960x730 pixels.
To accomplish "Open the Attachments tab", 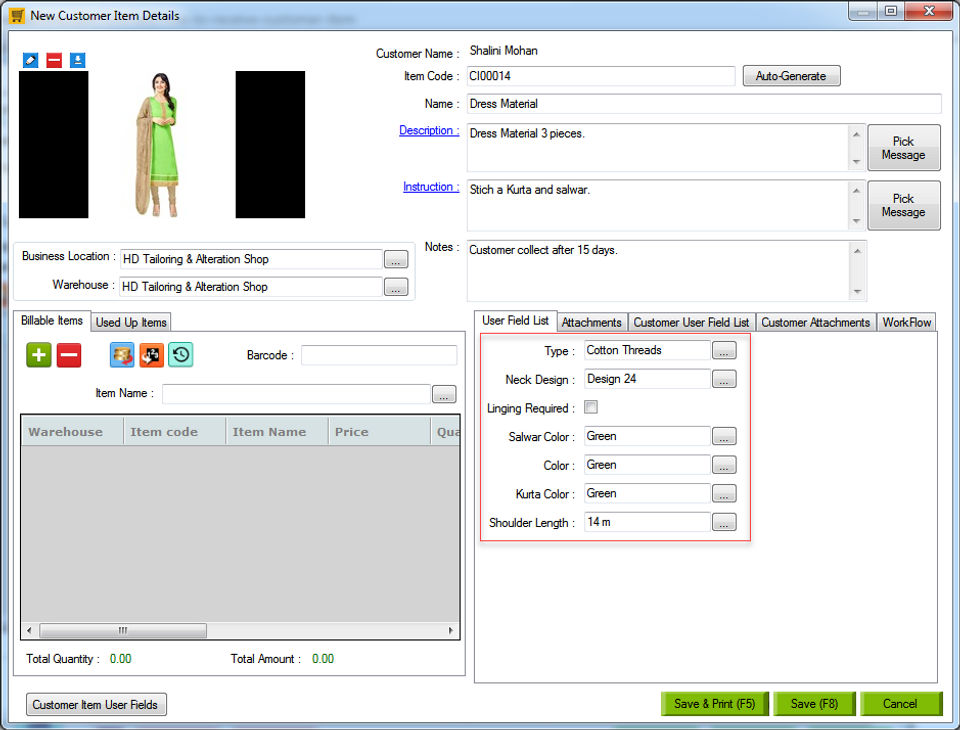I will pos(591,322).
